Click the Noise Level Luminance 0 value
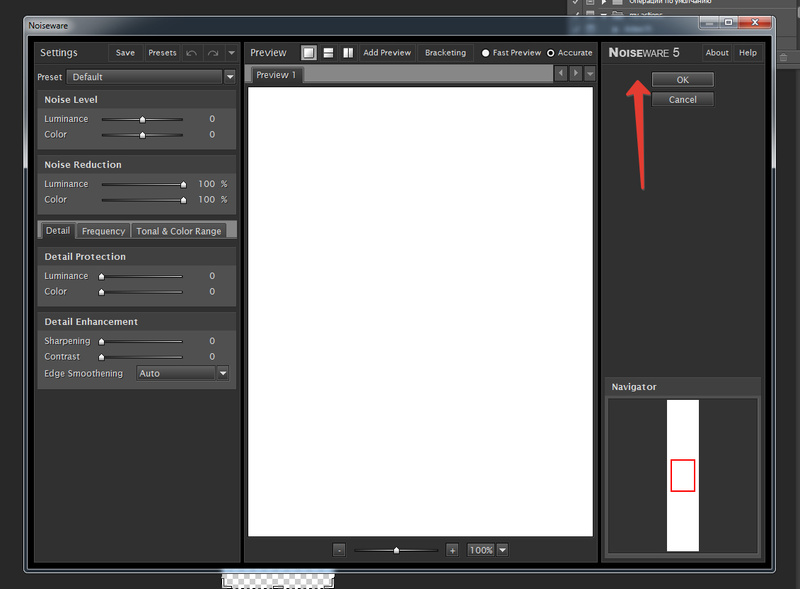The height and width of the screenshot is (589, 800). (212, 119)
